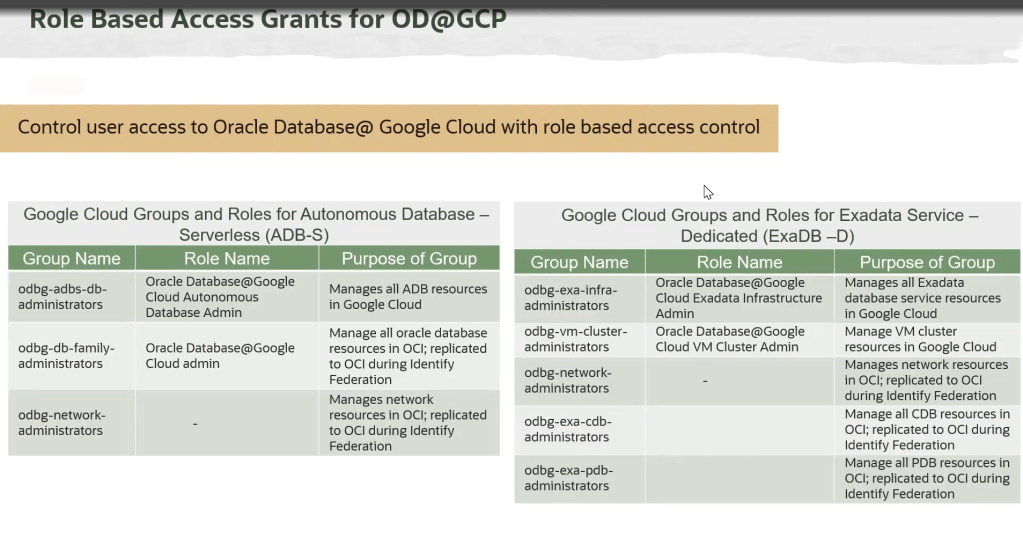Click the 'Autonomous Database Admin' role cell
Image resolution: width=1023 pixels, height=538 pixels.
[x=220, y=297]
